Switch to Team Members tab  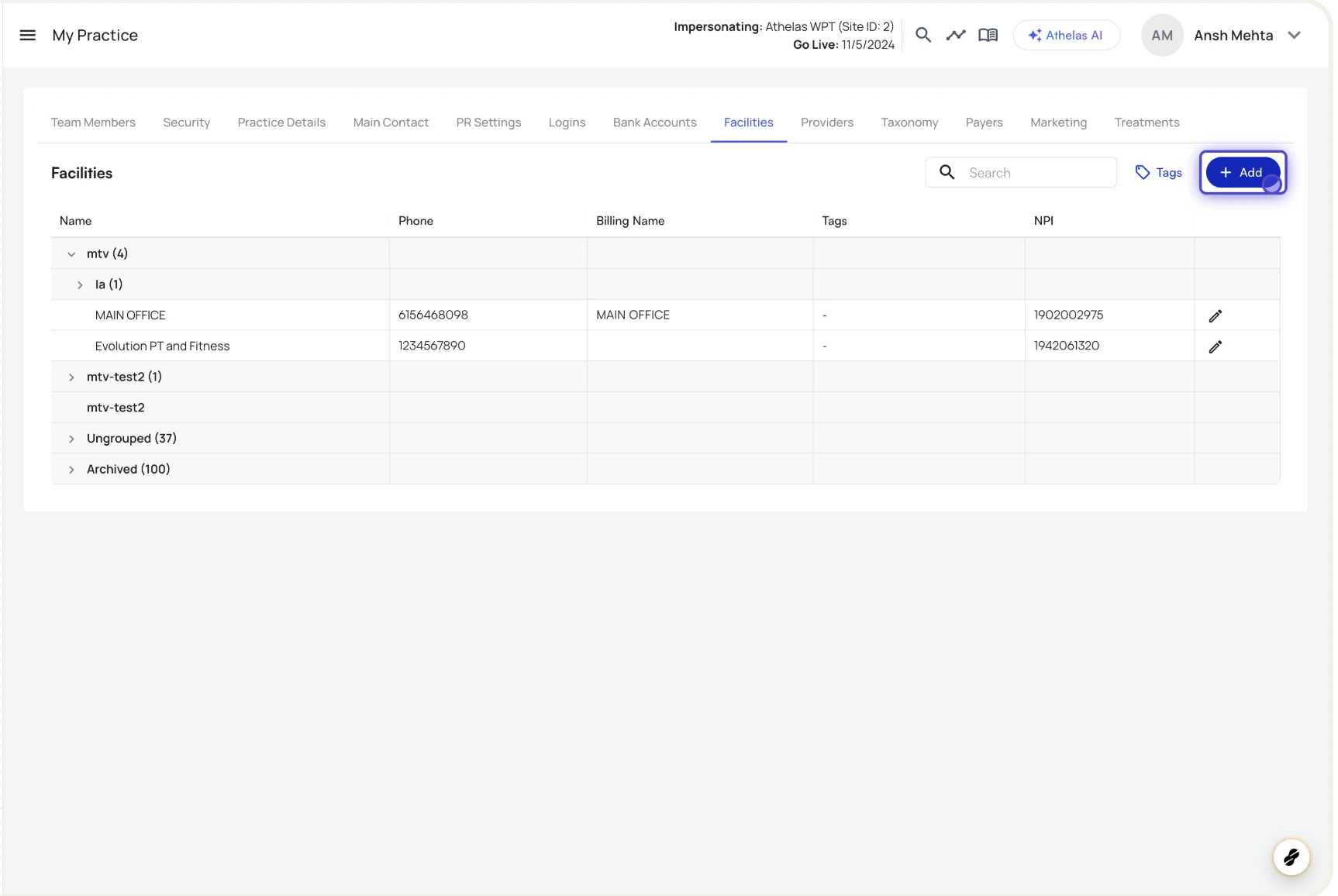point(93,122)
